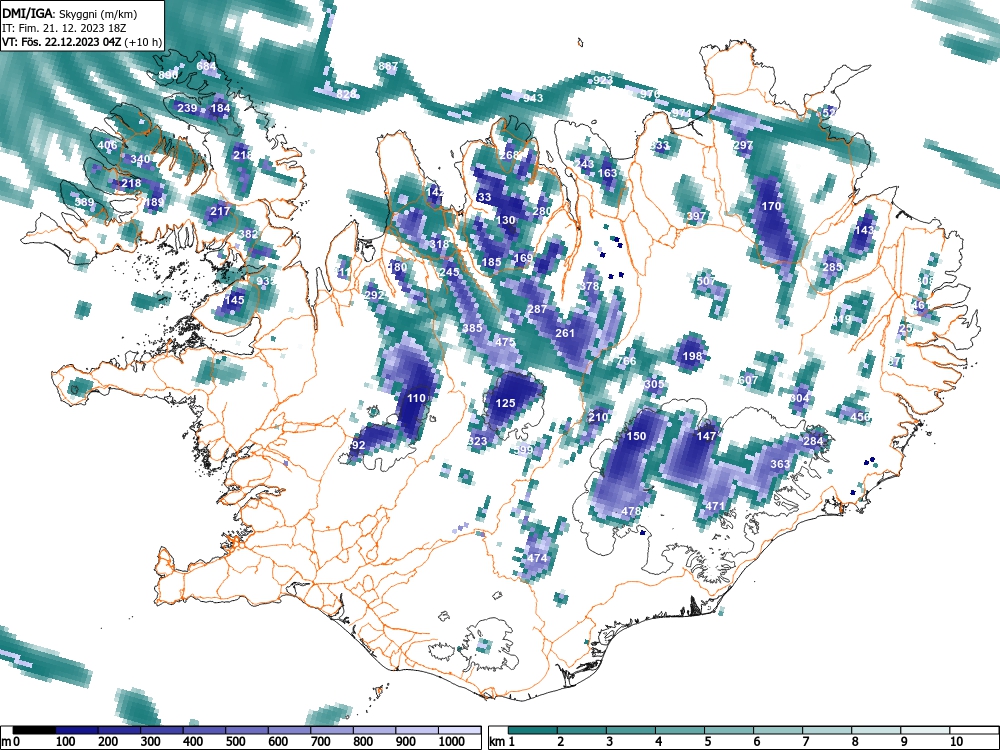Screen dimensions: 1000x750
Task: Click the '456' visibility value
Action: (860, 417)
